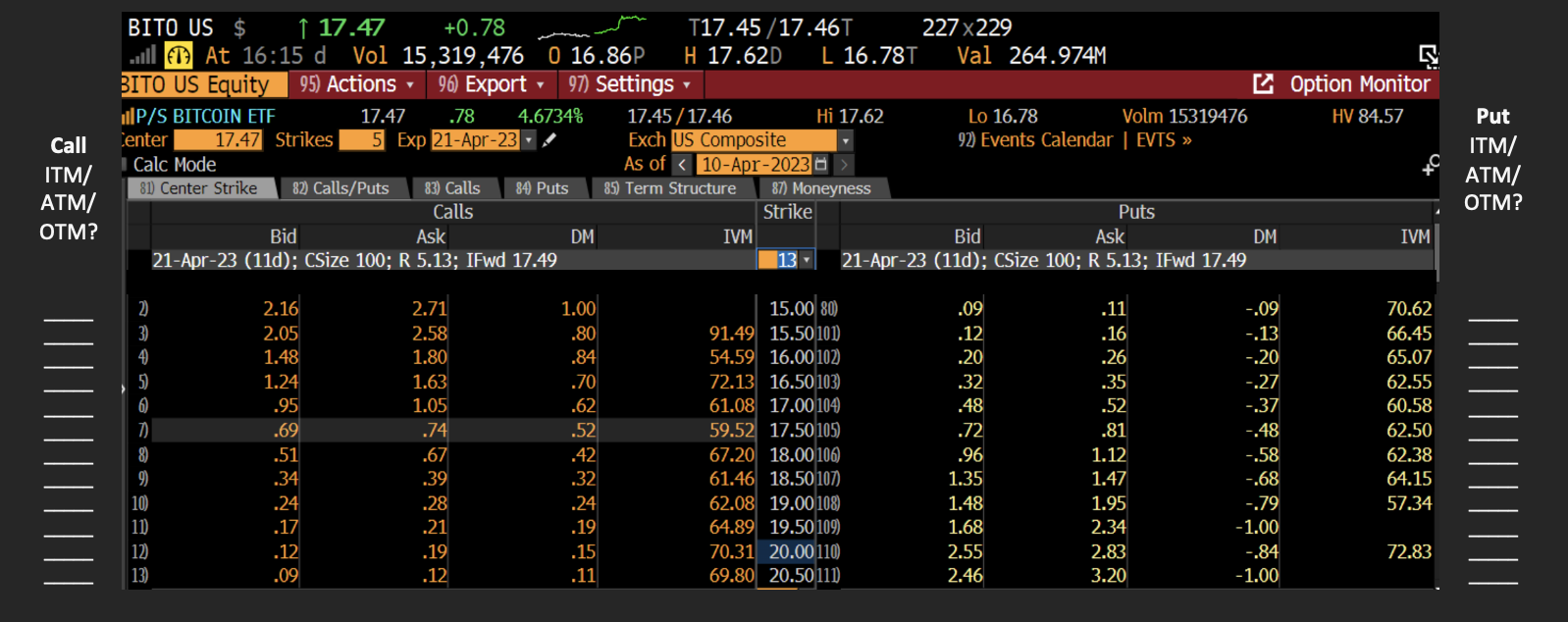Click row number 13) on calls side
Screen dimensions: 1568x622
pos(140,576)
